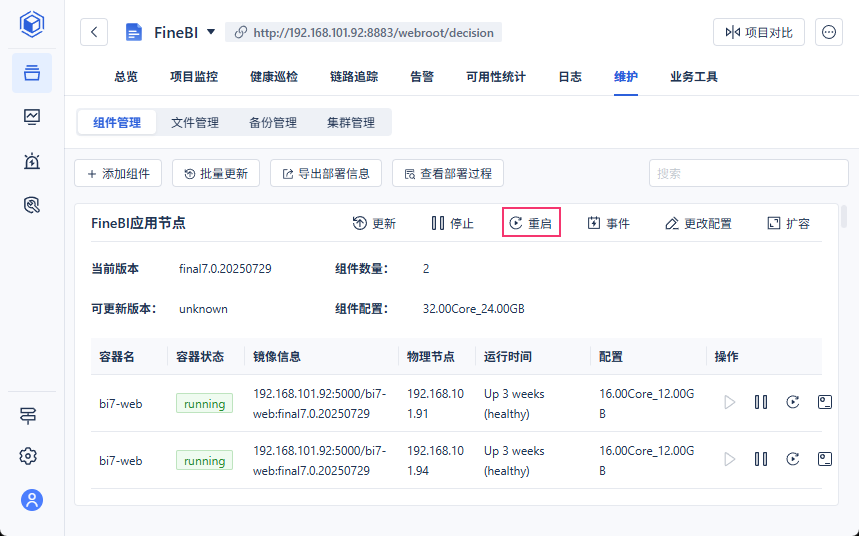The width and height of the screenshot is (859, 536).
Task: Click start icon for container on 192.168.101.91
Action: pos(729,402)
